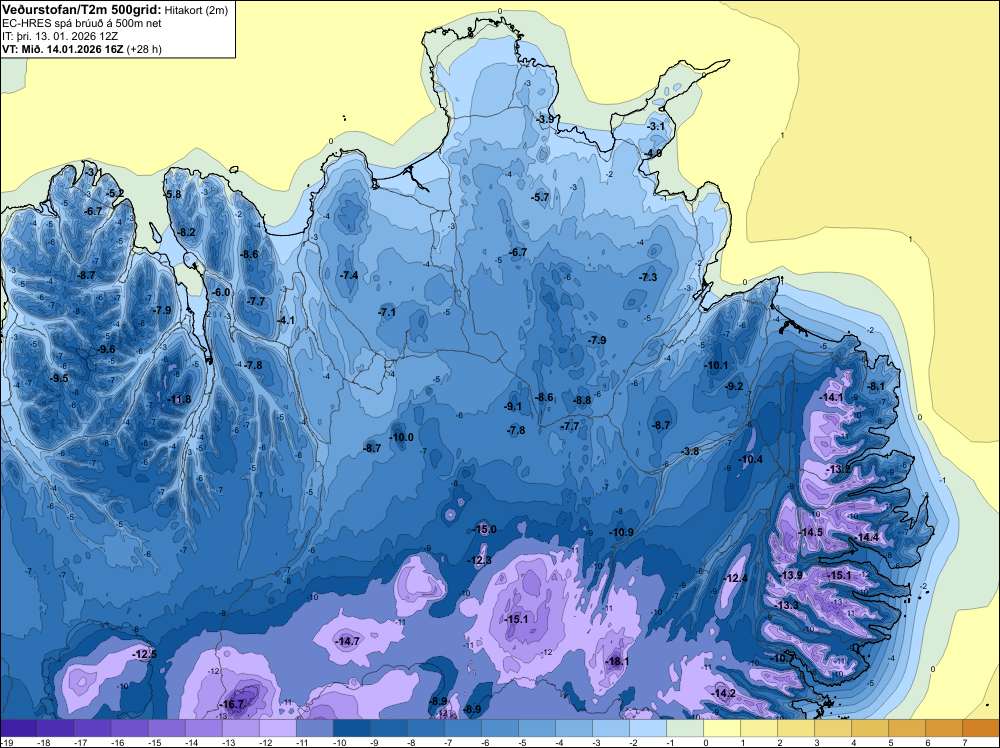Click the -10.4 temperature reading

(x=751, y=459)
